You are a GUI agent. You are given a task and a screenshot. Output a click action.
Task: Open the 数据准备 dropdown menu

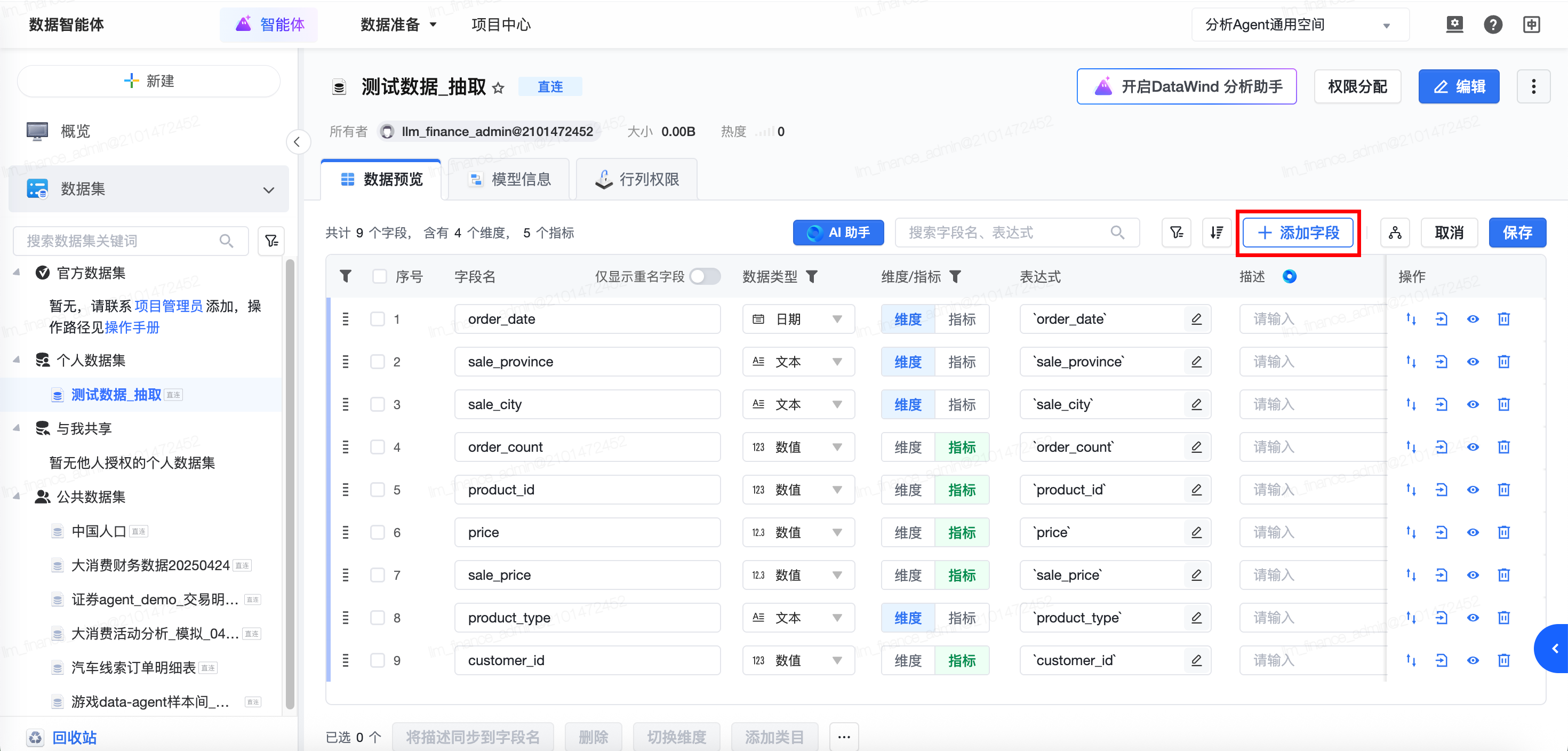tap(399, 25)
